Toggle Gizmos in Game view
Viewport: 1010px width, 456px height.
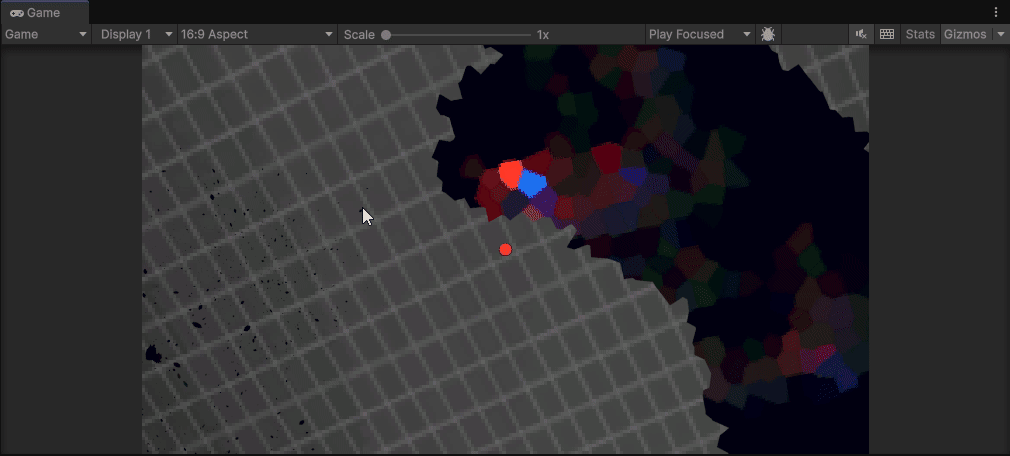(965, 35)
